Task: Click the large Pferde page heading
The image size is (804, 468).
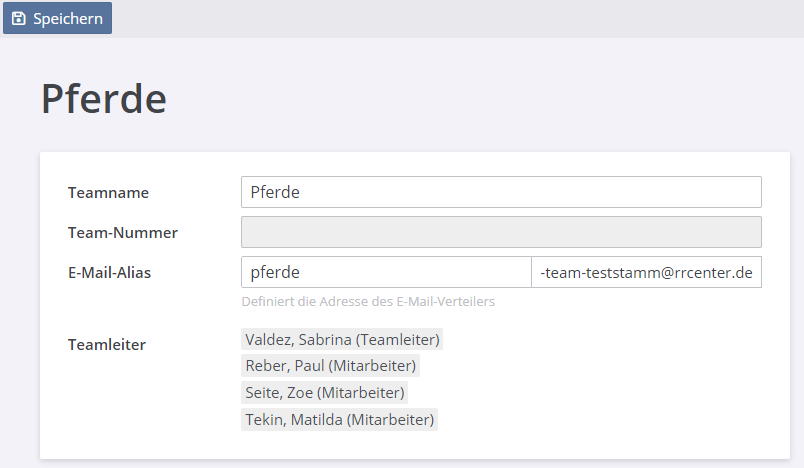Action: (x=104, y=98)
